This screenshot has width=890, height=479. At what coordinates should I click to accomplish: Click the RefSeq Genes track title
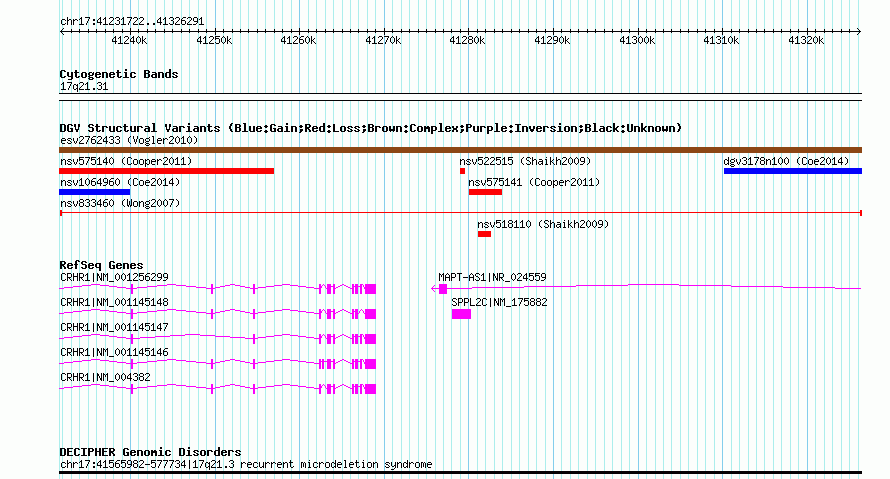102,265
